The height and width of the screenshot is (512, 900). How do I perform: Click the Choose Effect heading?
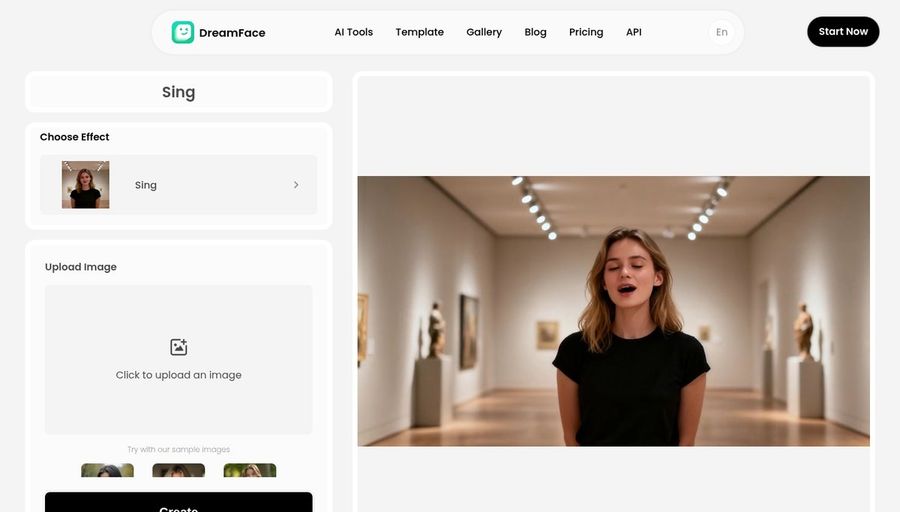click(x=75, y=137)
